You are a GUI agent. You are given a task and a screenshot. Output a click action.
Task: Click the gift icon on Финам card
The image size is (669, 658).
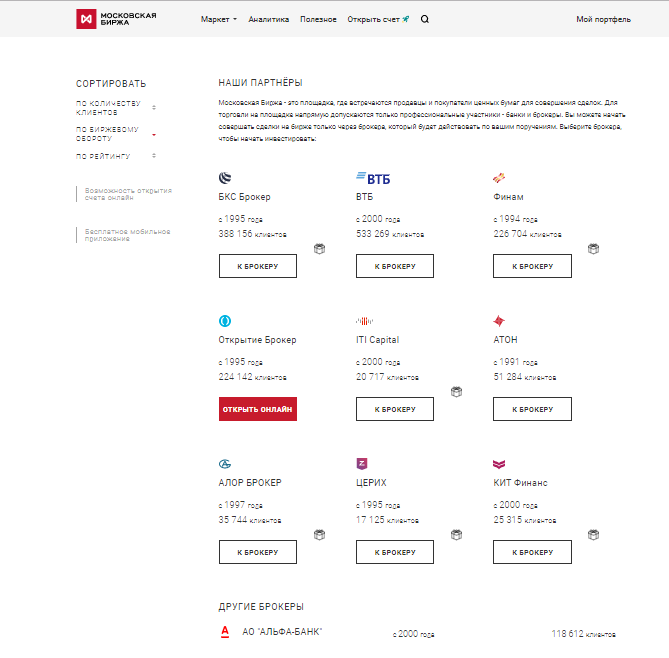[593, 248]
